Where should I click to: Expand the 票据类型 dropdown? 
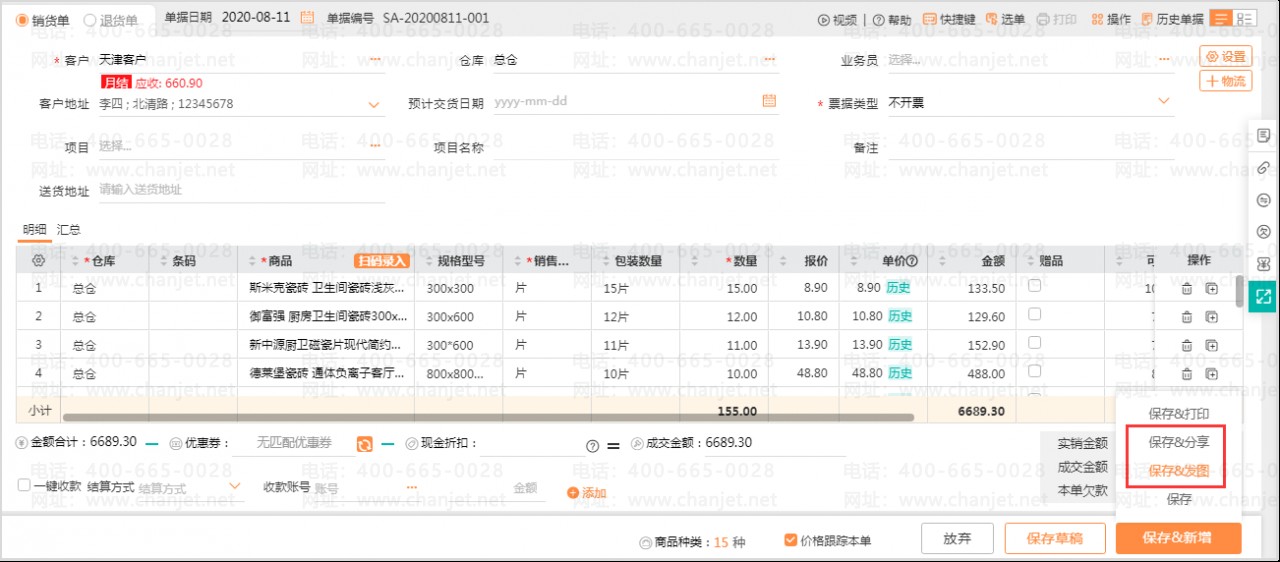pyautogui.click(x=1163, y=101)
